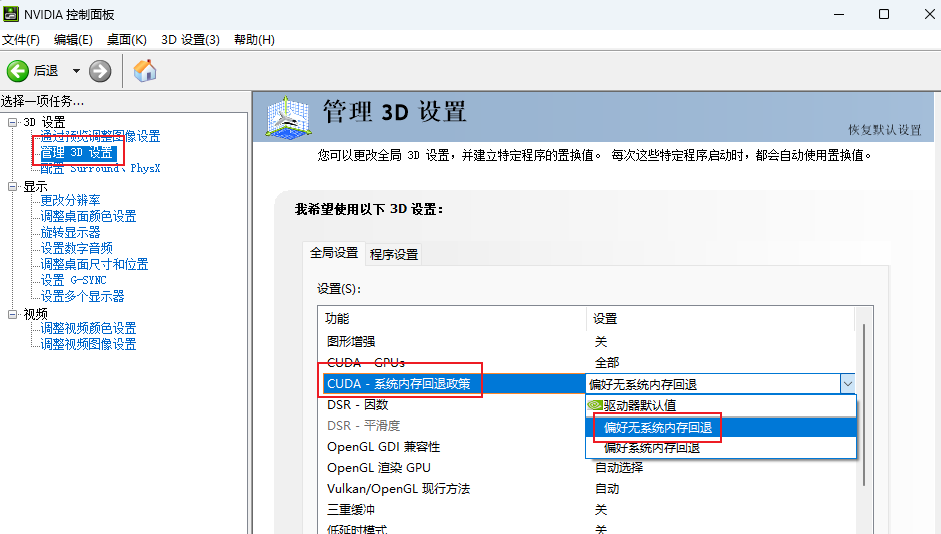Open 调整视频颜色设置 task
Screen dimensions: 941x534
[x=88, y=328]
